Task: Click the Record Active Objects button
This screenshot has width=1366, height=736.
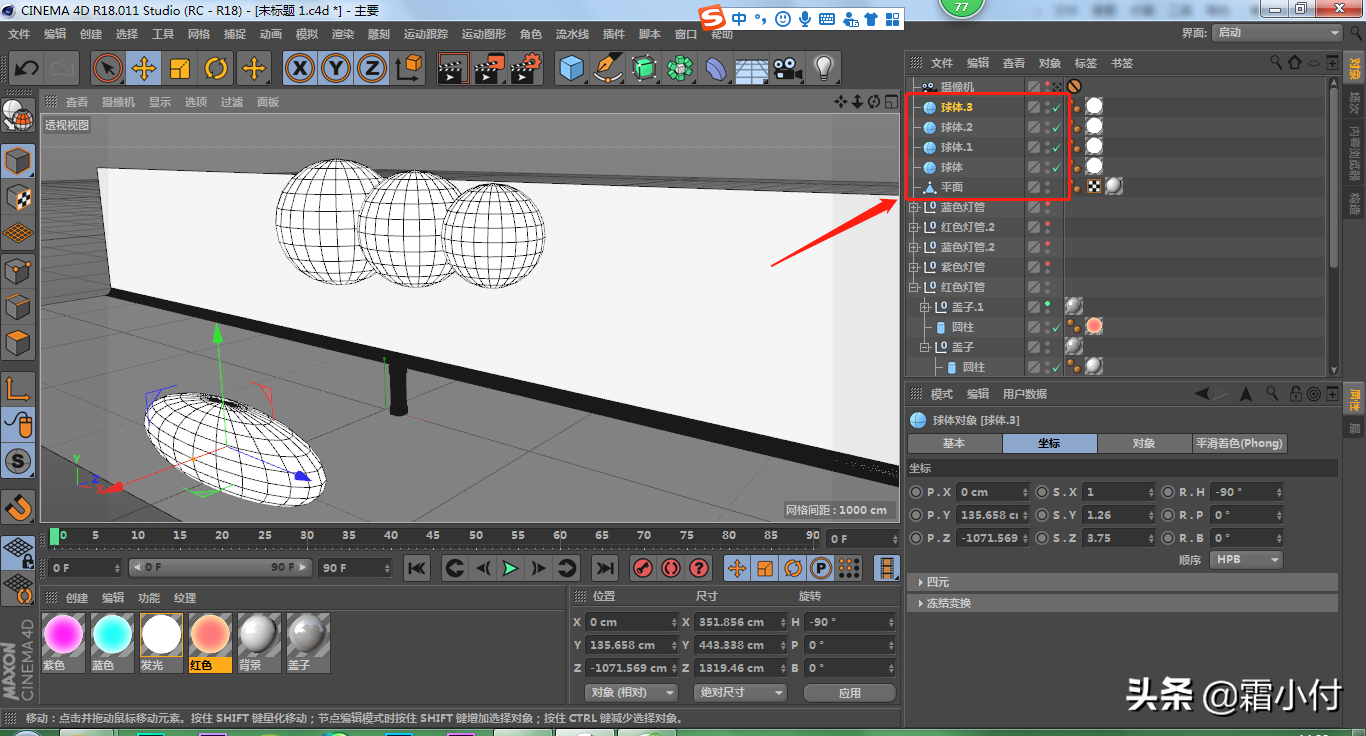Action: [x=643, y=568]
